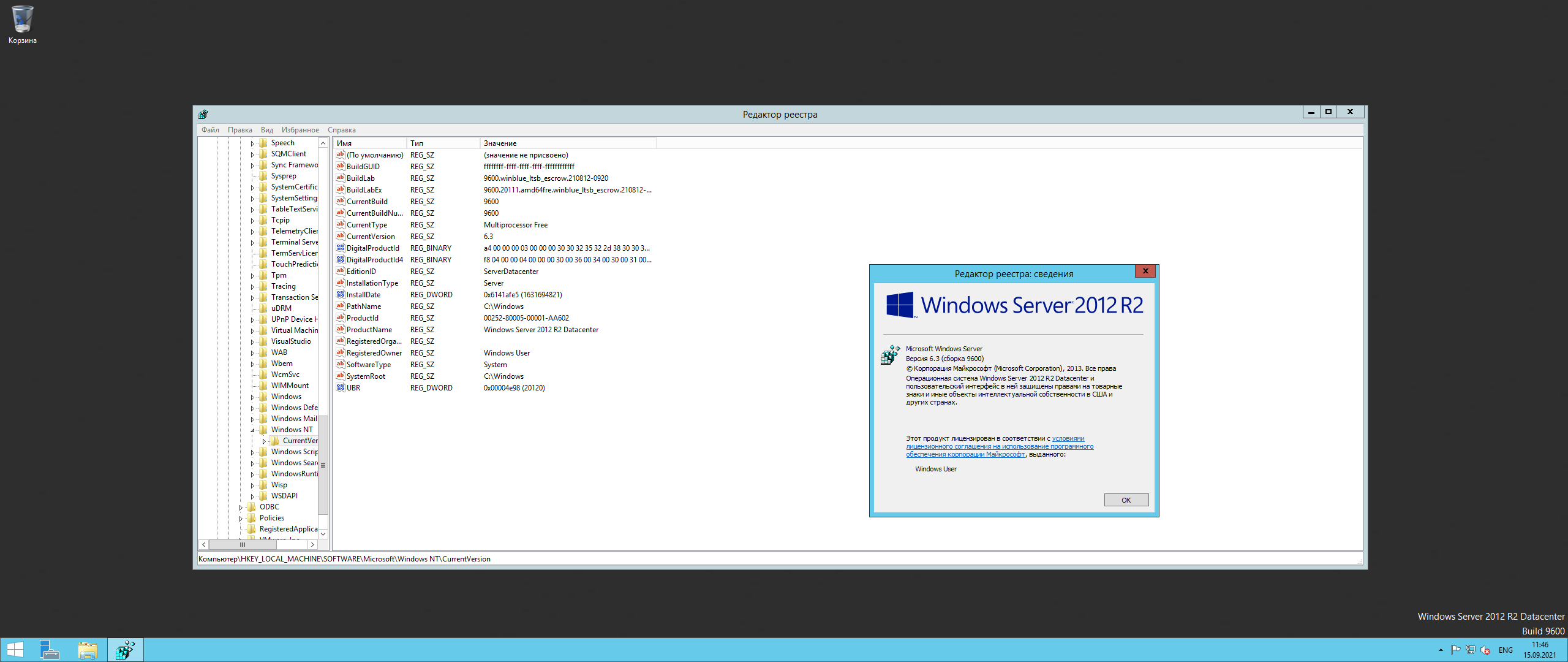
Task: Click the open folder icon of CurrentVersion key
Action: (275, 441)
